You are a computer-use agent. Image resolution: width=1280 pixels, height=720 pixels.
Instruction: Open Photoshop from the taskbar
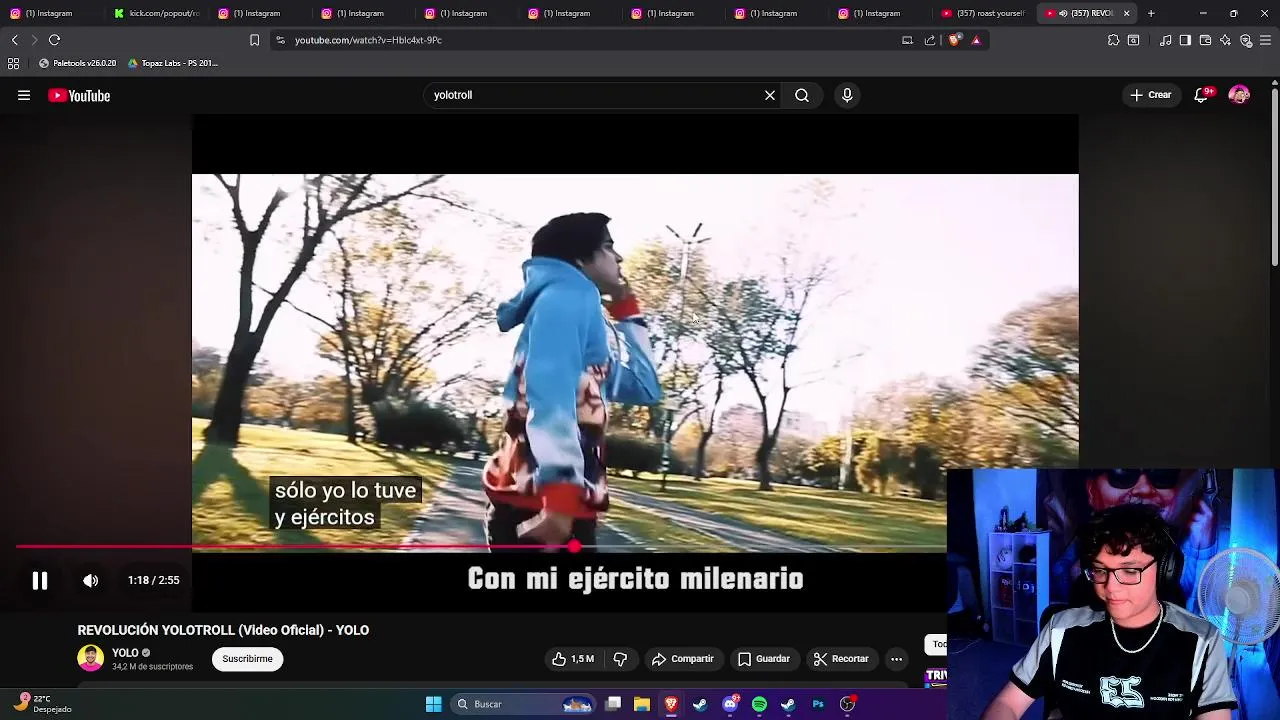click(x=818, y=704)
